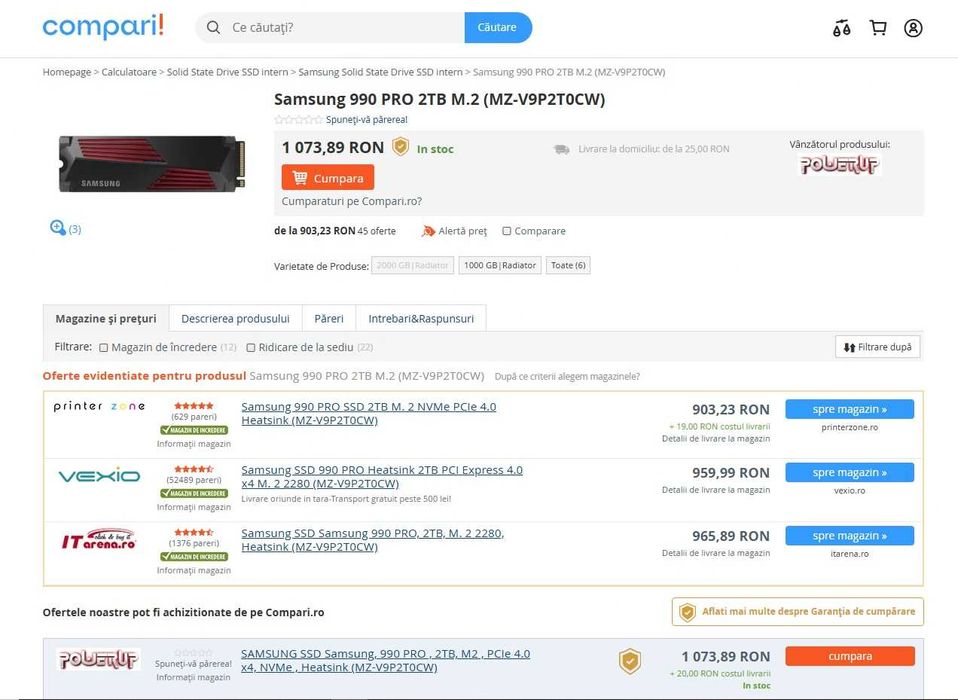Enable Ridicare de la sediu filter
Screen dimensions: 958x700
click(250, 348)
